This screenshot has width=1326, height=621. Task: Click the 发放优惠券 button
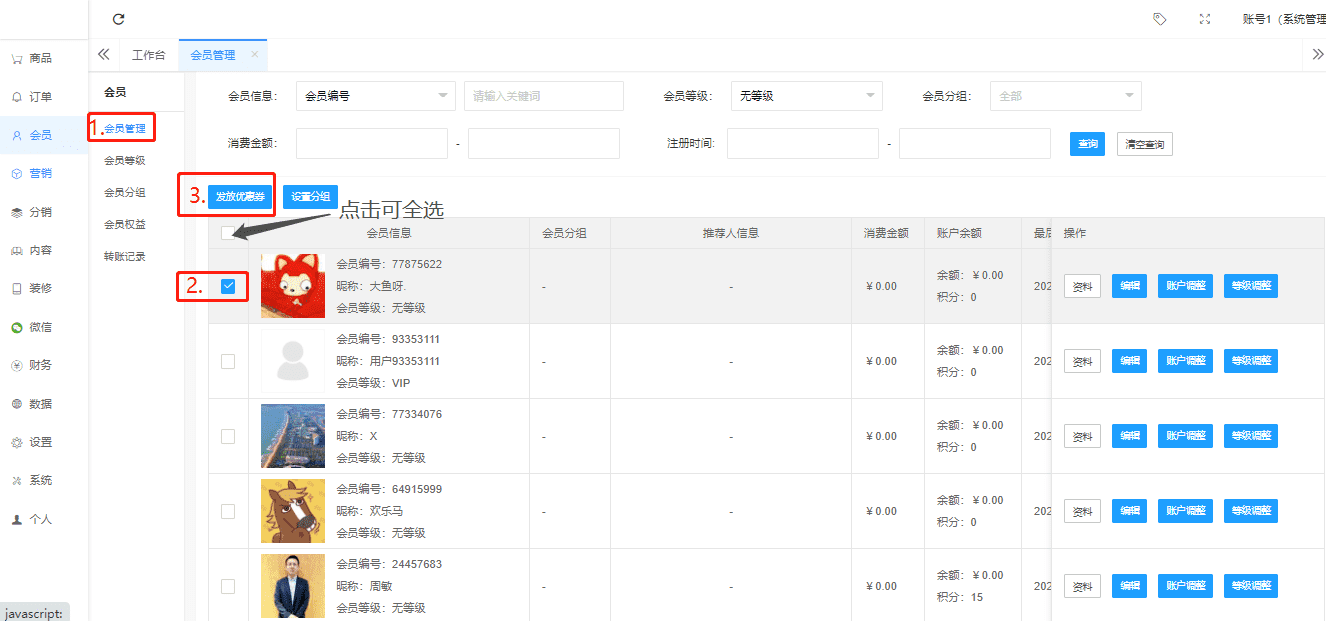pyautogui.click(x=240, y=197)
